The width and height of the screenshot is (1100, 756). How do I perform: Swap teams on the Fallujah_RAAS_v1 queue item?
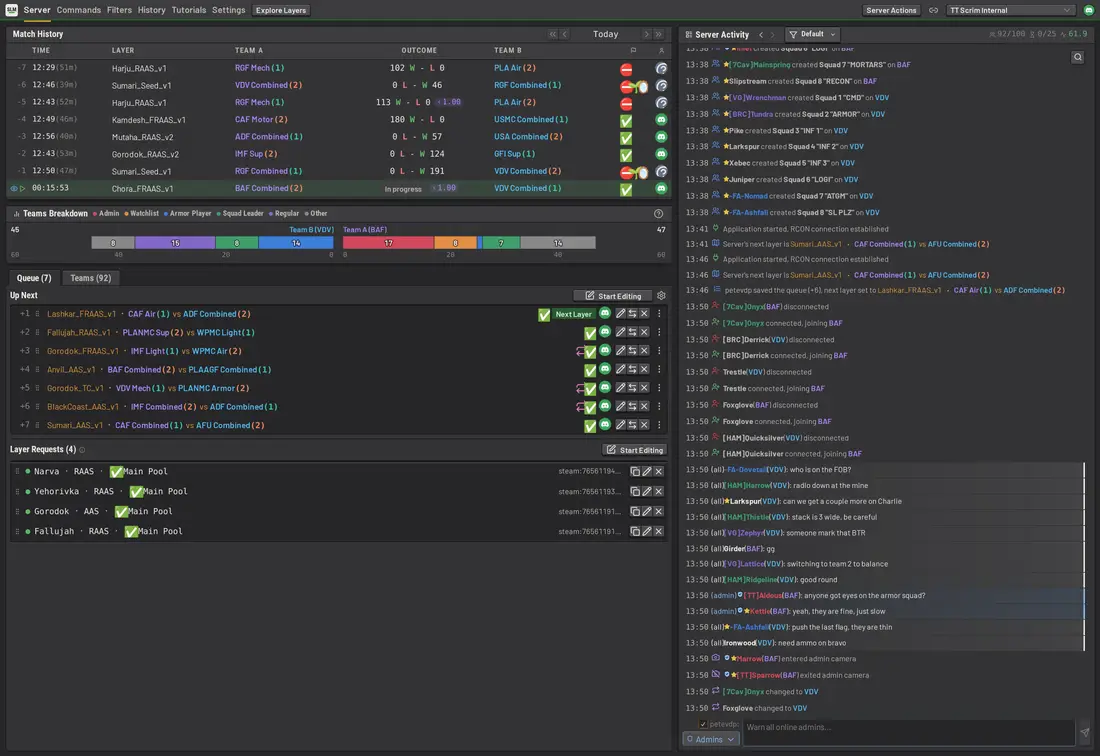pos(632,332)
